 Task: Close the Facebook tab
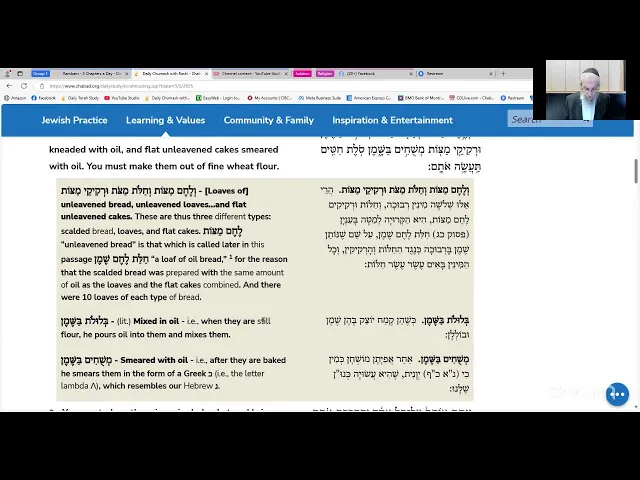point(411,74)
